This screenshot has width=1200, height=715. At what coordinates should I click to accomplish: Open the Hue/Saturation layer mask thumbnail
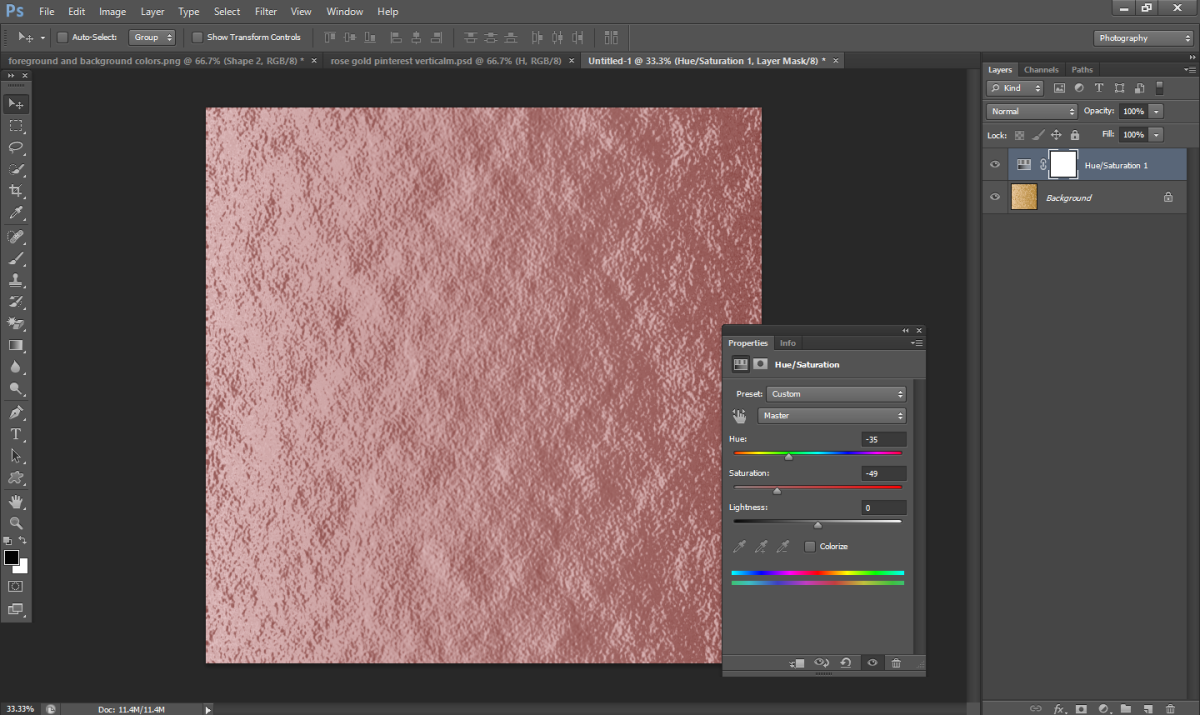pyautogui.click(x=1062, y=164)
